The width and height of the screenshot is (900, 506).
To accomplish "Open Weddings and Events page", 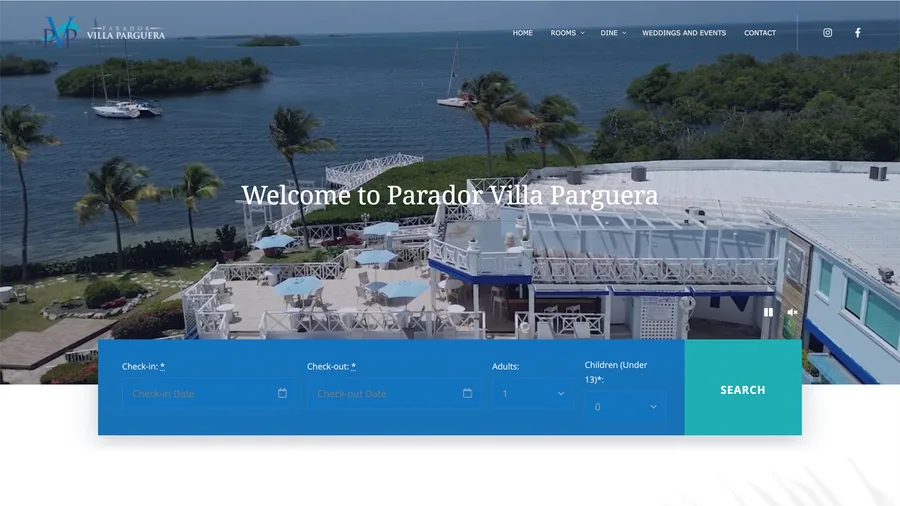I will [684, 33].
